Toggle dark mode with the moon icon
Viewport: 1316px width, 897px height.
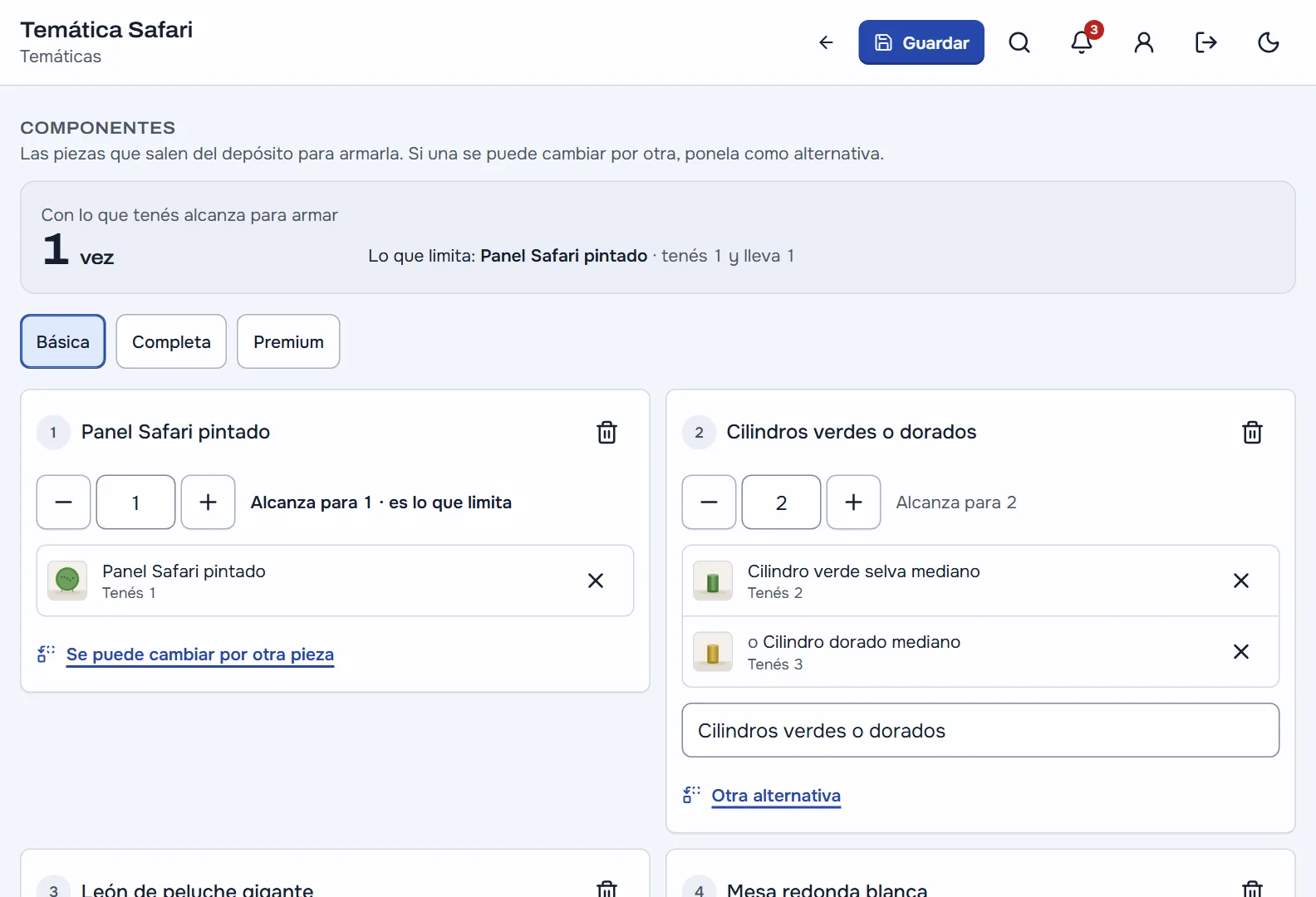1269,42
